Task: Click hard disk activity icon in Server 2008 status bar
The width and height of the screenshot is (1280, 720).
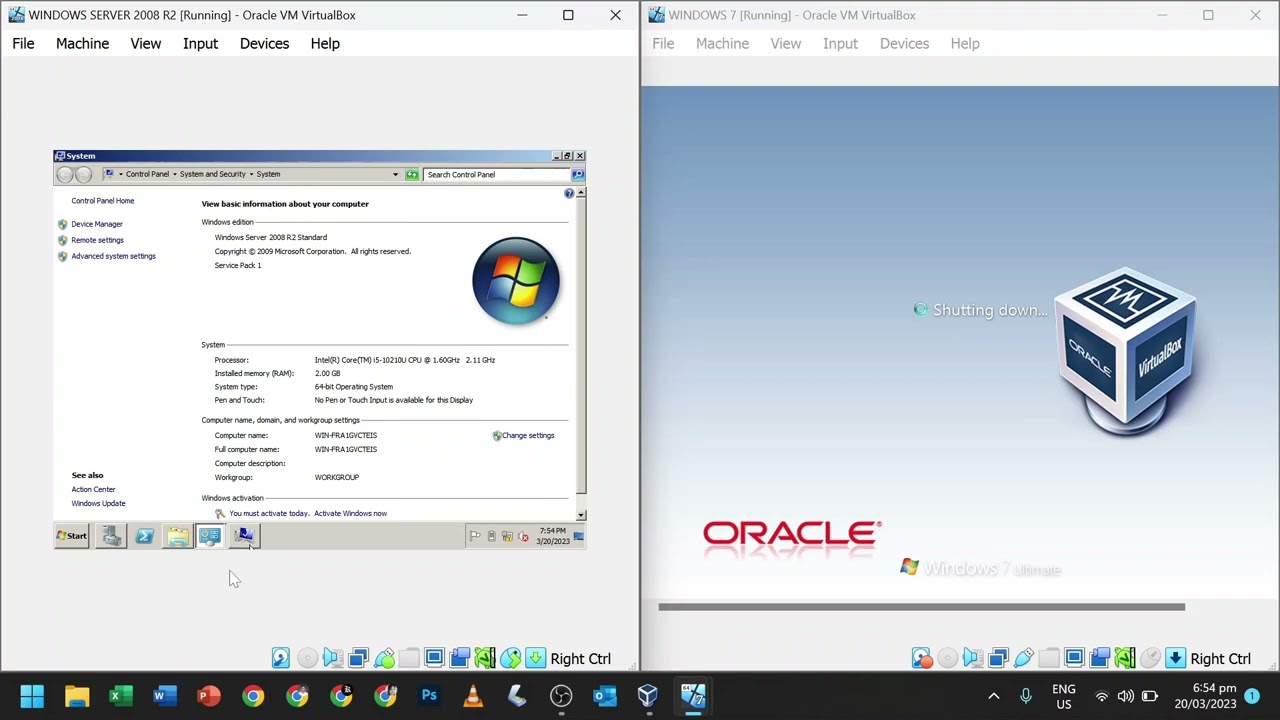Action: pyautogui.click(x=281, y=658)
